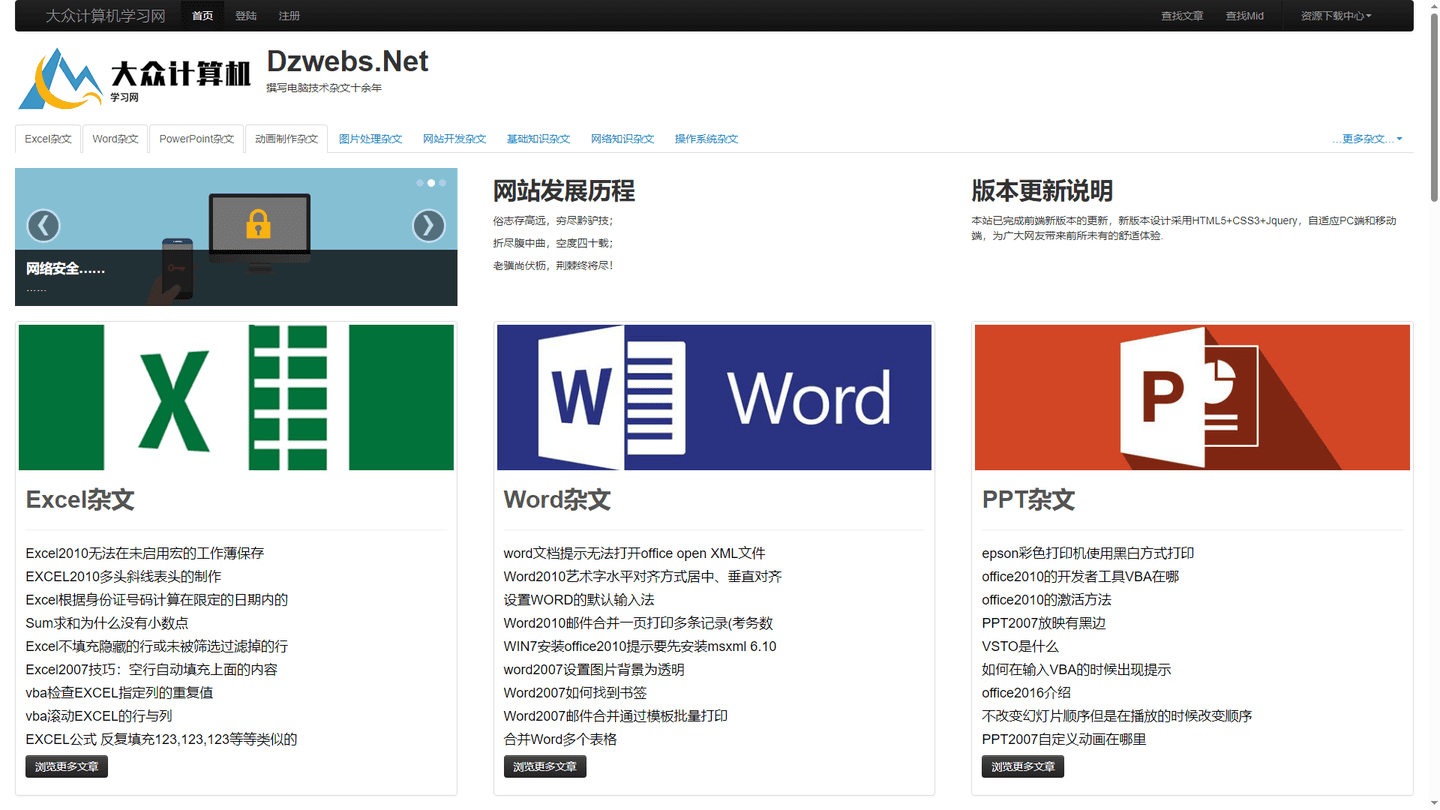Switch to the 操作系统杂文 tab

point(706,139)
